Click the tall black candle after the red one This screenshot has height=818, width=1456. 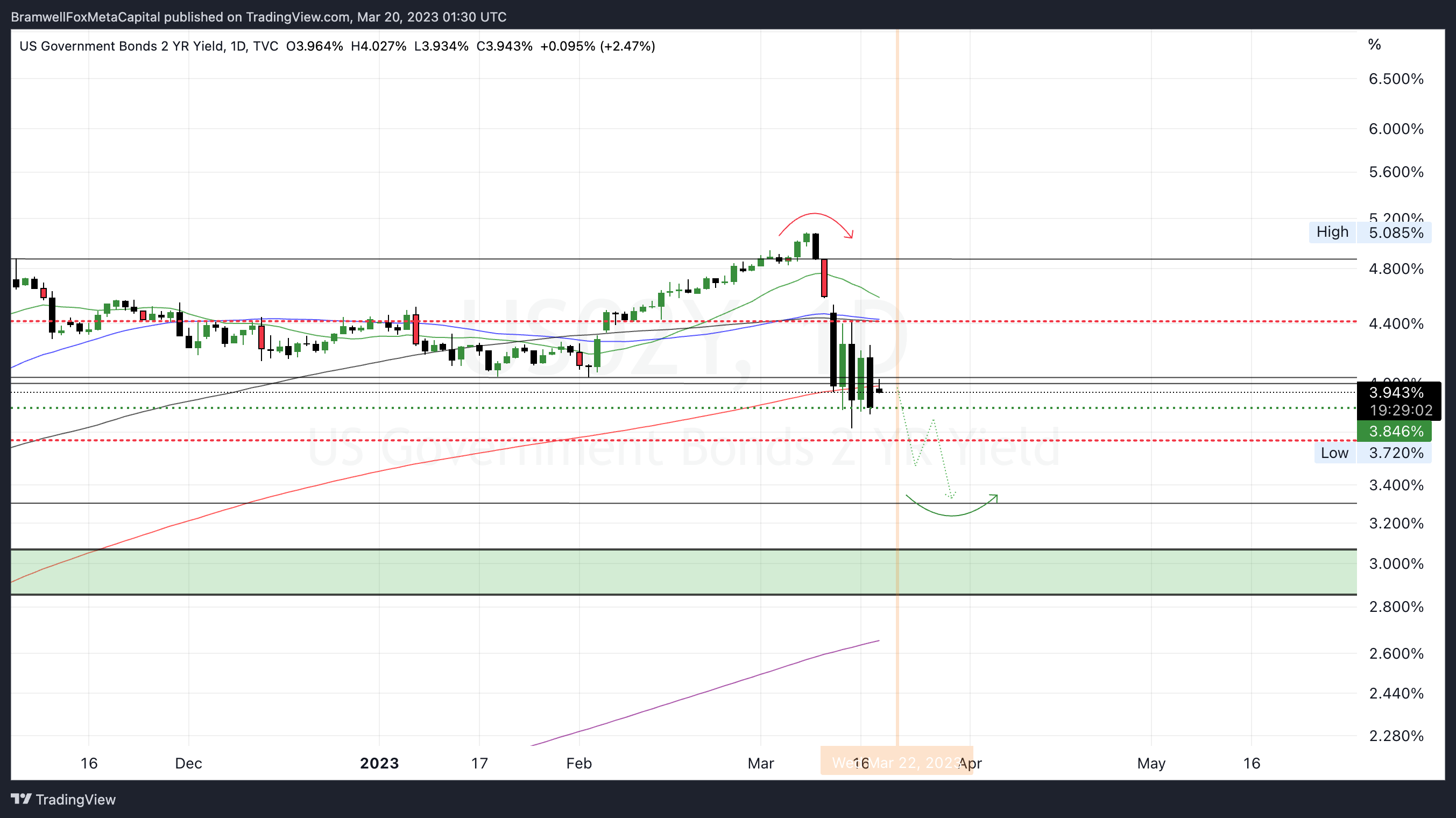(x=833, y=350)
